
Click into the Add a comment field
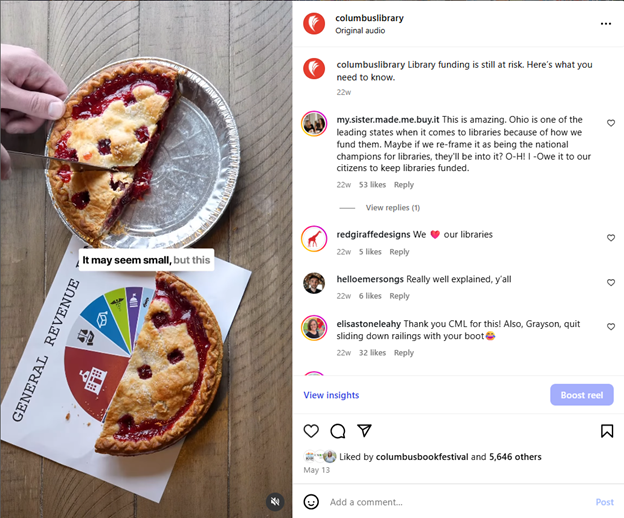coord(458,502)
